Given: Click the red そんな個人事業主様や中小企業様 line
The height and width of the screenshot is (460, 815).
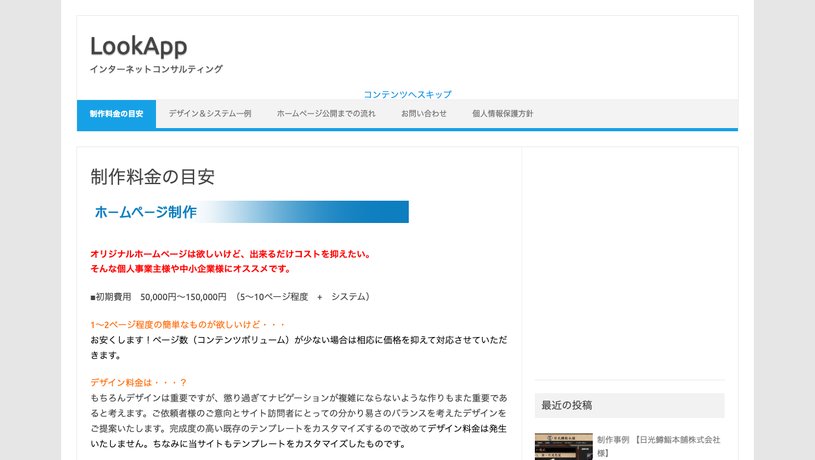Looking at the screenshot, I should coord(191,269).
